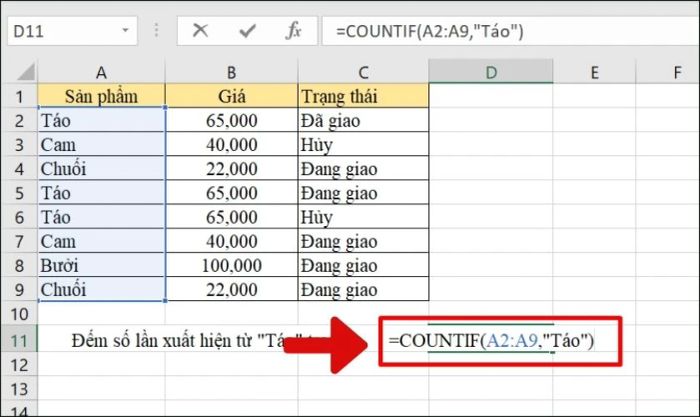Select row 12 header

[x=19, y=365]
